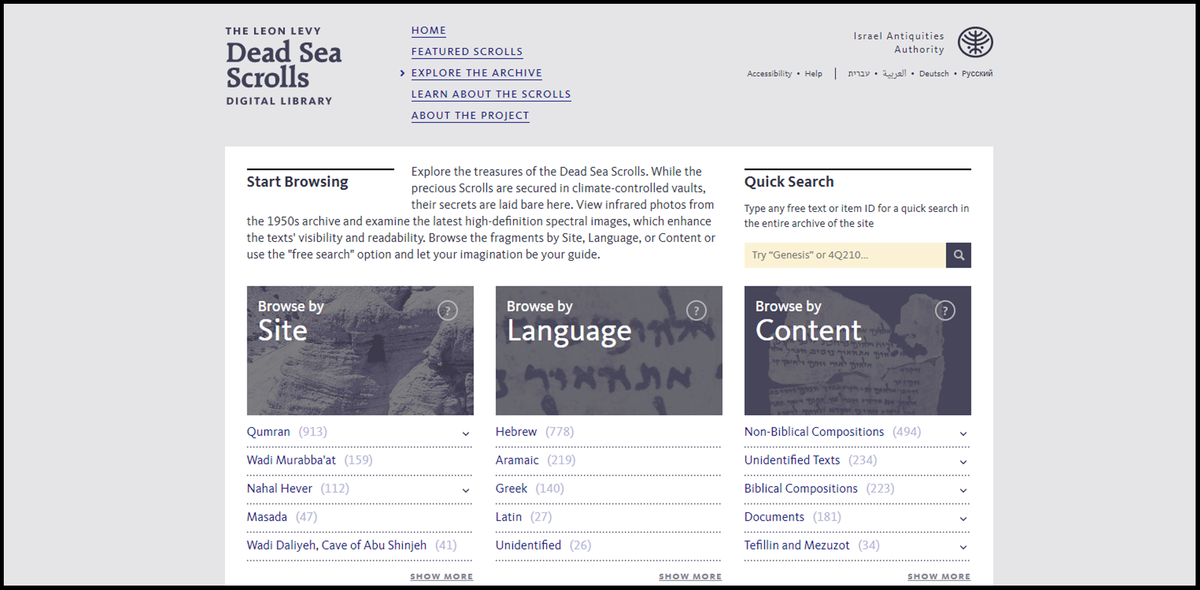
Task: Expand the Tefillin and Mezuzot category
Action: click(x=963, y=547)
